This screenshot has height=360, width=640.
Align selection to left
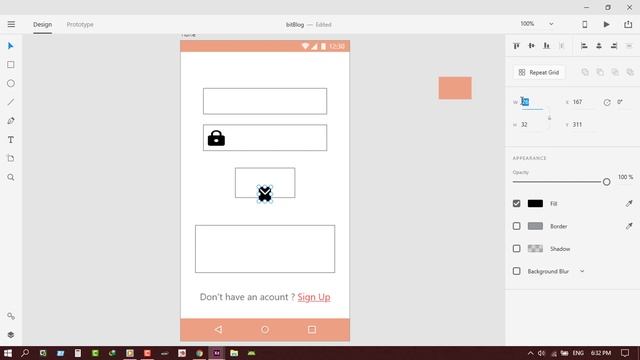[584, 46]
